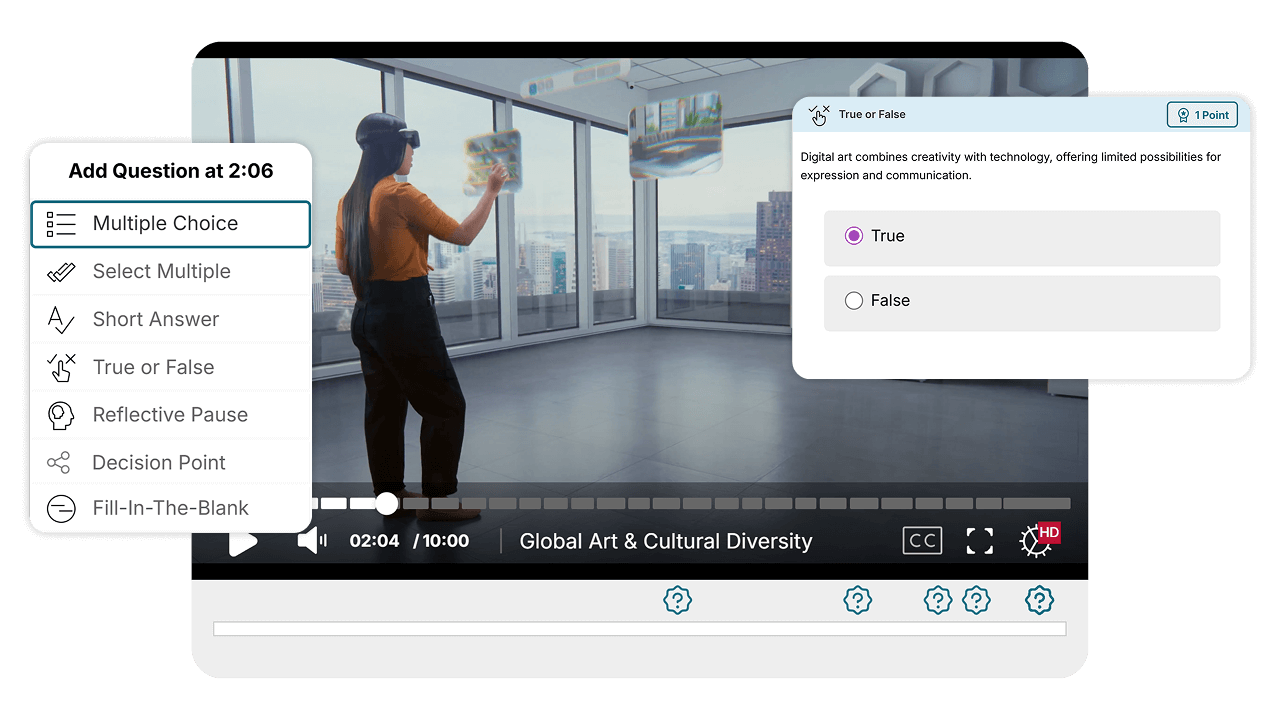1280x720 pixels.
Task: Click the rightmost question marker badge
Action: 1039,600
